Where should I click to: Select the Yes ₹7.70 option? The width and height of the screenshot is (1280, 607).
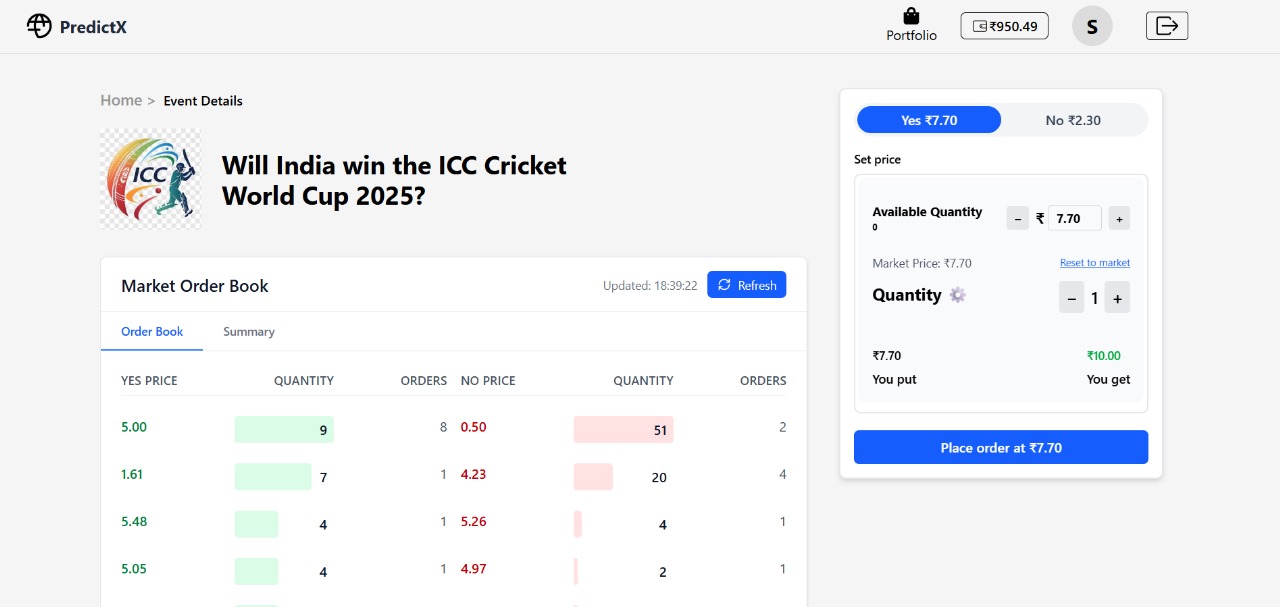pyautogui.click(x=929, y=120)
